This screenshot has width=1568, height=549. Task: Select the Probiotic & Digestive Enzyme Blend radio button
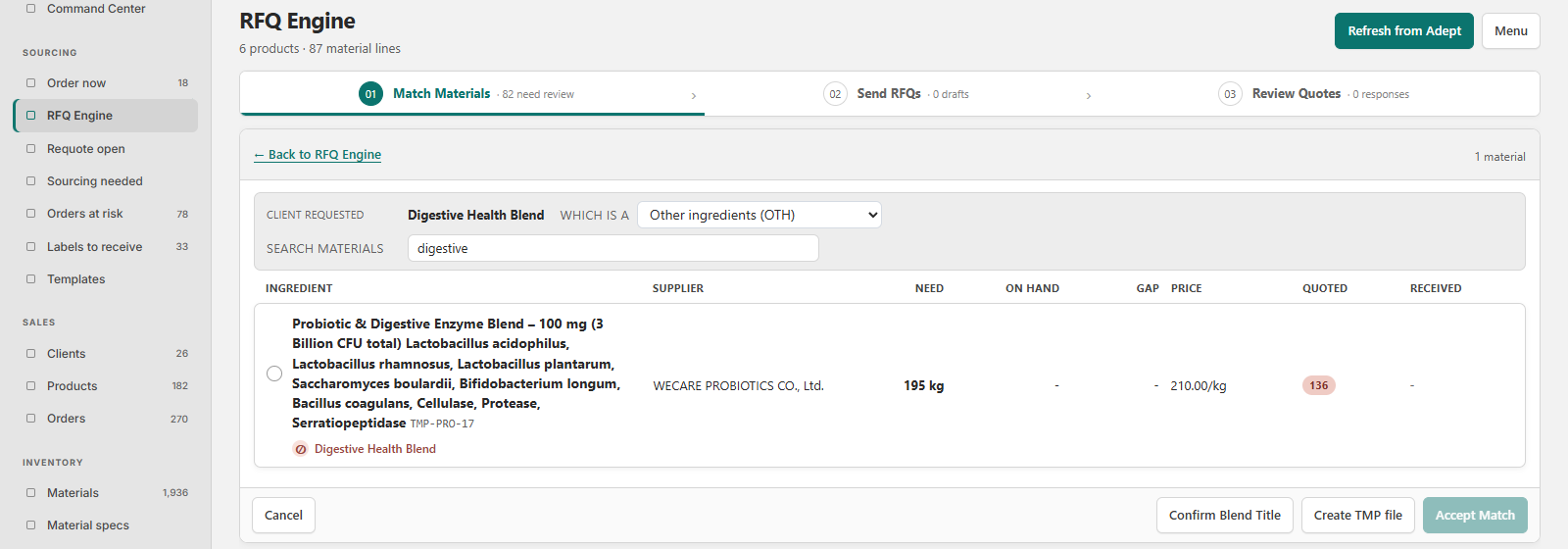(274, 374)
